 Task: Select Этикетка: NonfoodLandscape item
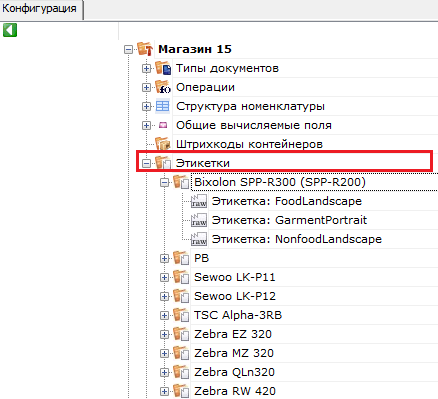[297, 239]
